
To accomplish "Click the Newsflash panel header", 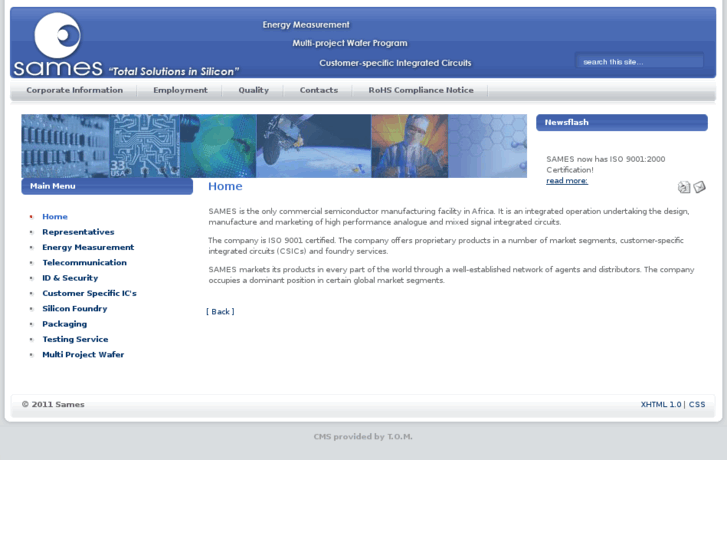I will [622, 122].
